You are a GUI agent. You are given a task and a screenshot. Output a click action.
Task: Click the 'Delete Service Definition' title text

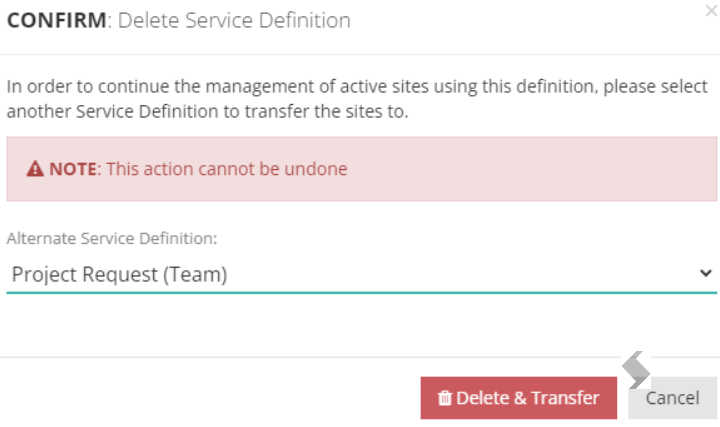234,20
